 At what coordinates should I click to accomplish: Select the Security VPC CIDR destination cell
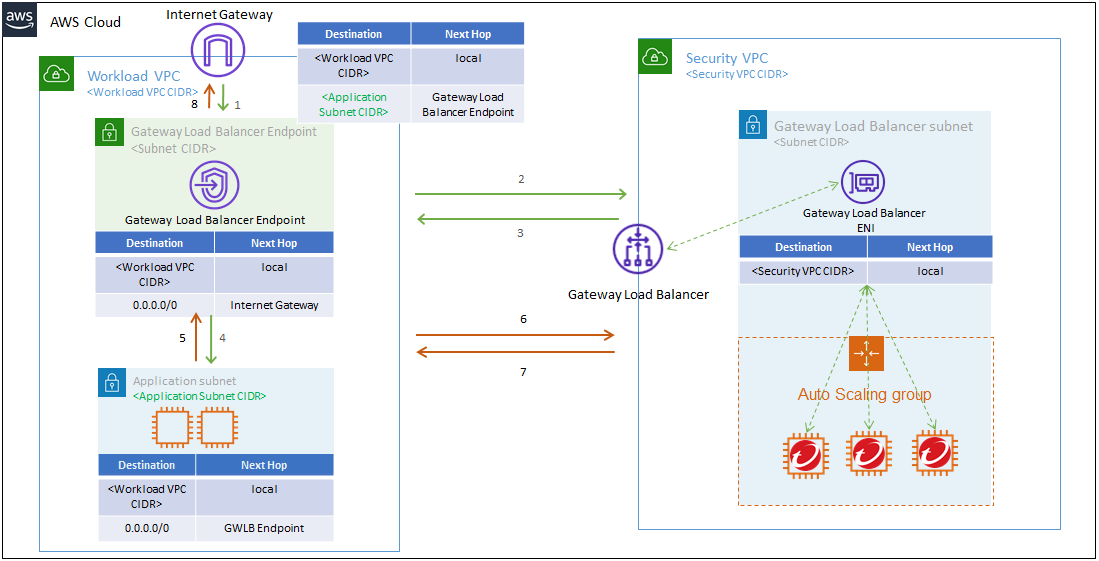(803, 272)
